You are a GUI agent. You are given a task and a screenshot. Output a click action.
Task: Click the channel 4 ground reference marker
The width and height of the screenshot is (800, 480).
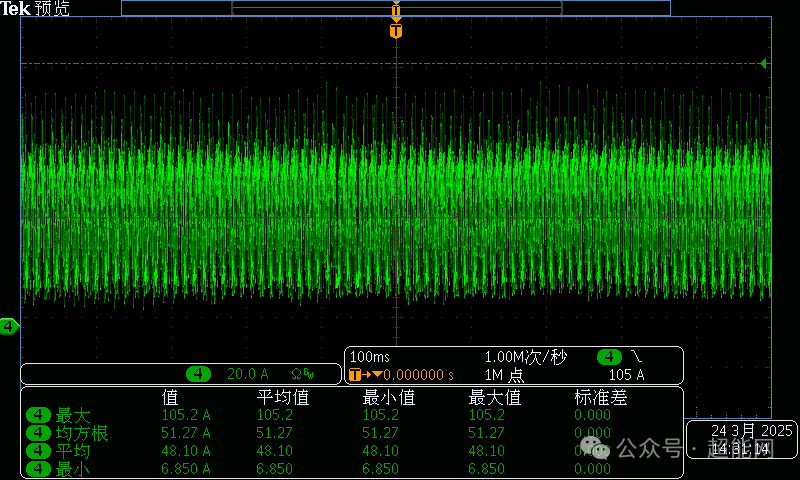(x=9, y=327)
